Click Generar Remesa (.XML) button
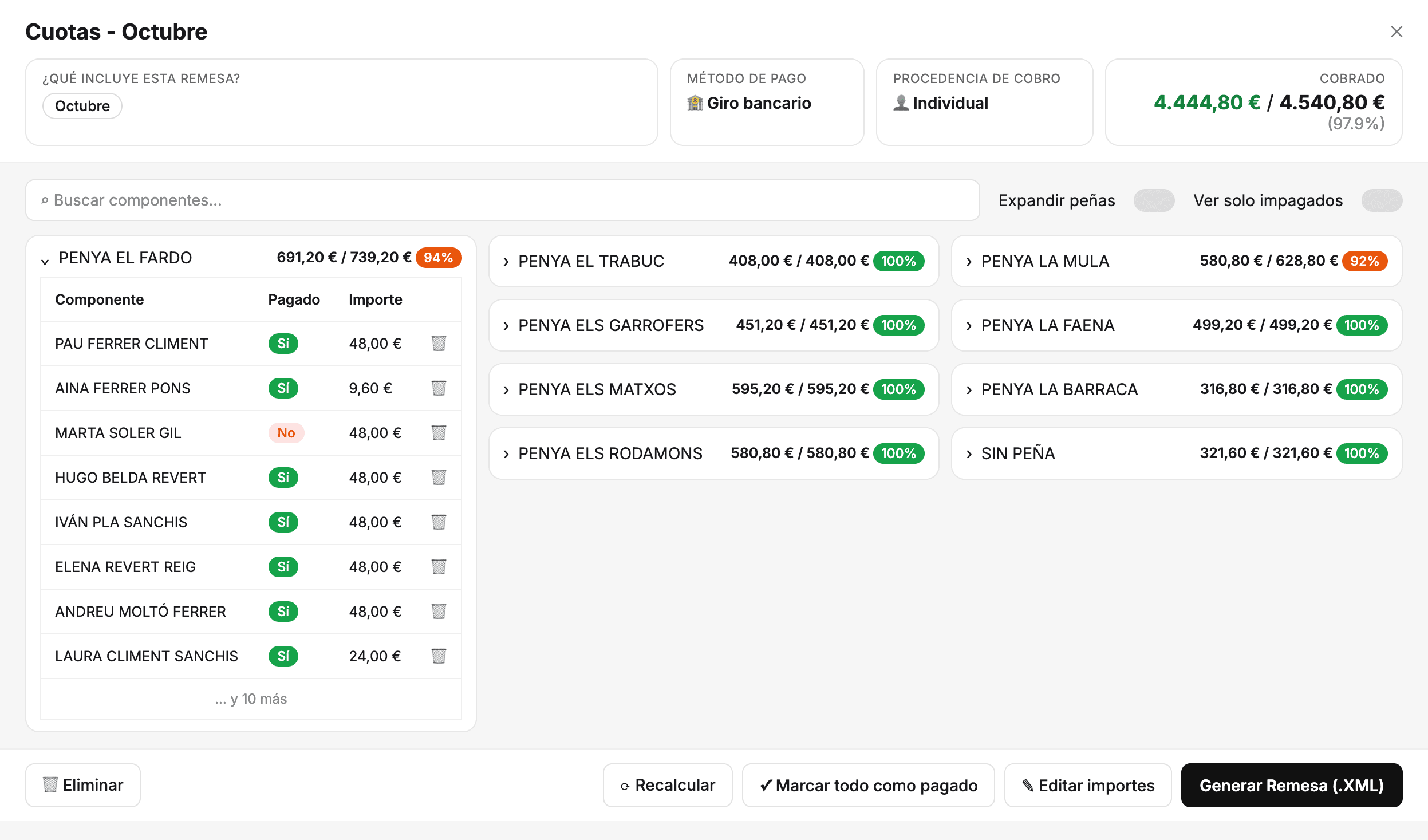Image resolution: width=1428 pixels, height=840 pixels. click(1292, 785)
